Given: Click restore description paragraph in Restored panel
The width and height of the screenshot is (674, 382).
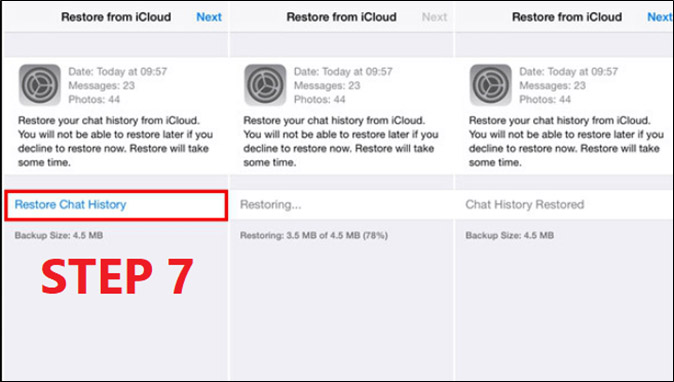Looking at the screenshot, I should (x=566, y=141).
